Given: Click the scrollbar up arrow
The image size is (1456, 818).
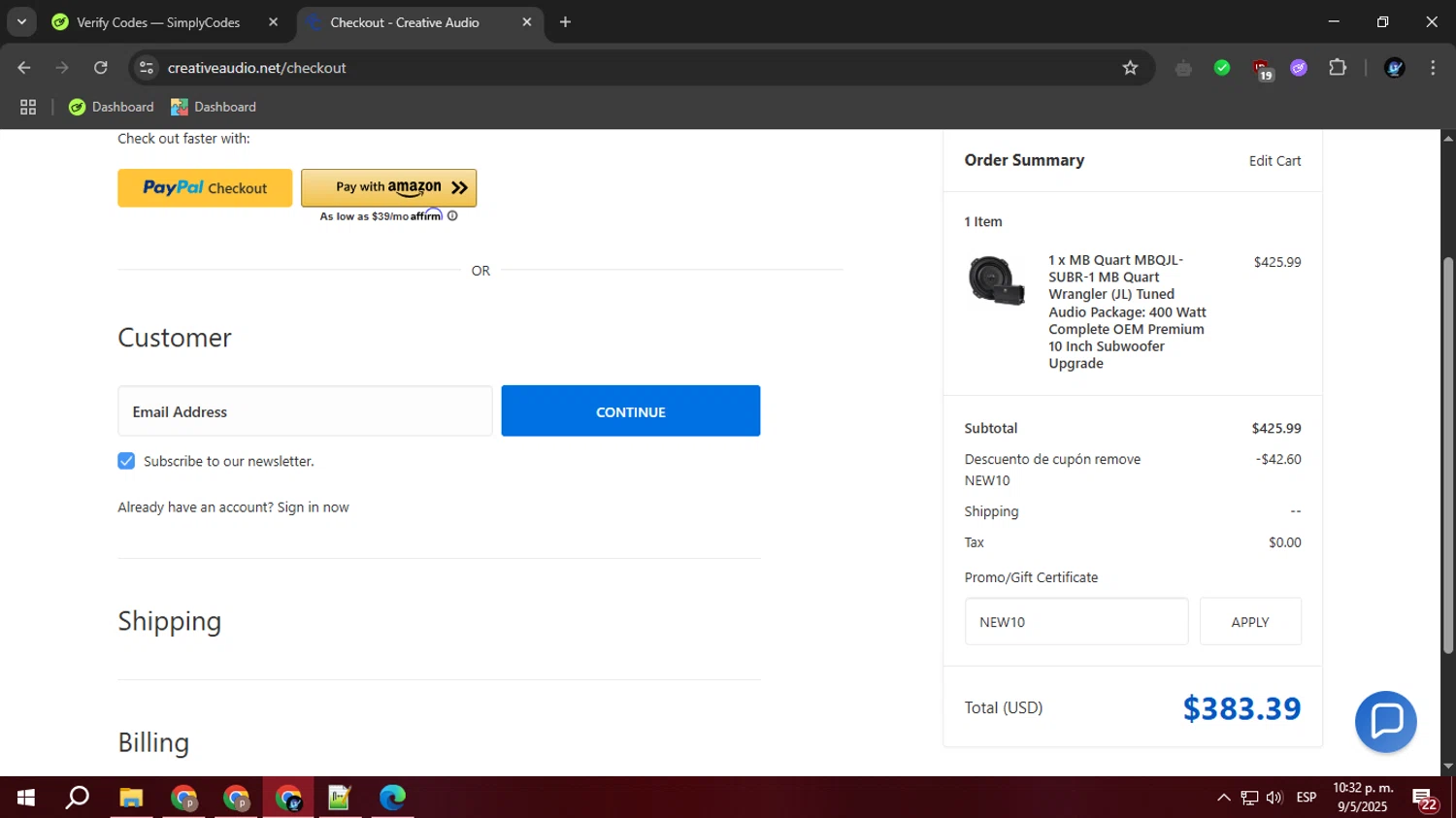Looking at the screenshot, I should click(1448, 139).
